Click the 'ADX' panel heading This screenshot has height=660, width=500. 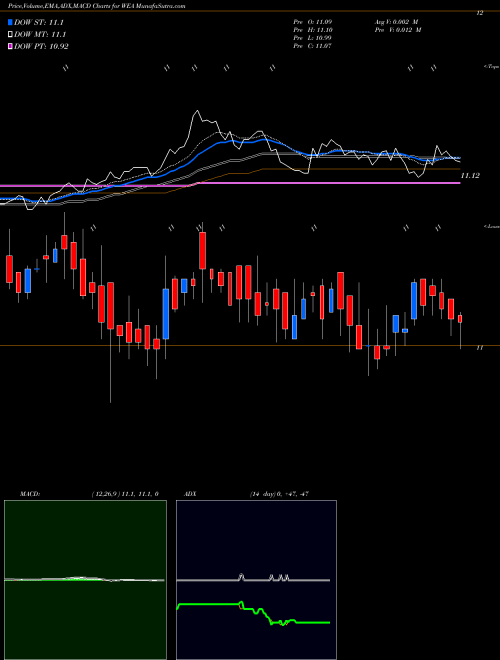(x=190, y=494)
